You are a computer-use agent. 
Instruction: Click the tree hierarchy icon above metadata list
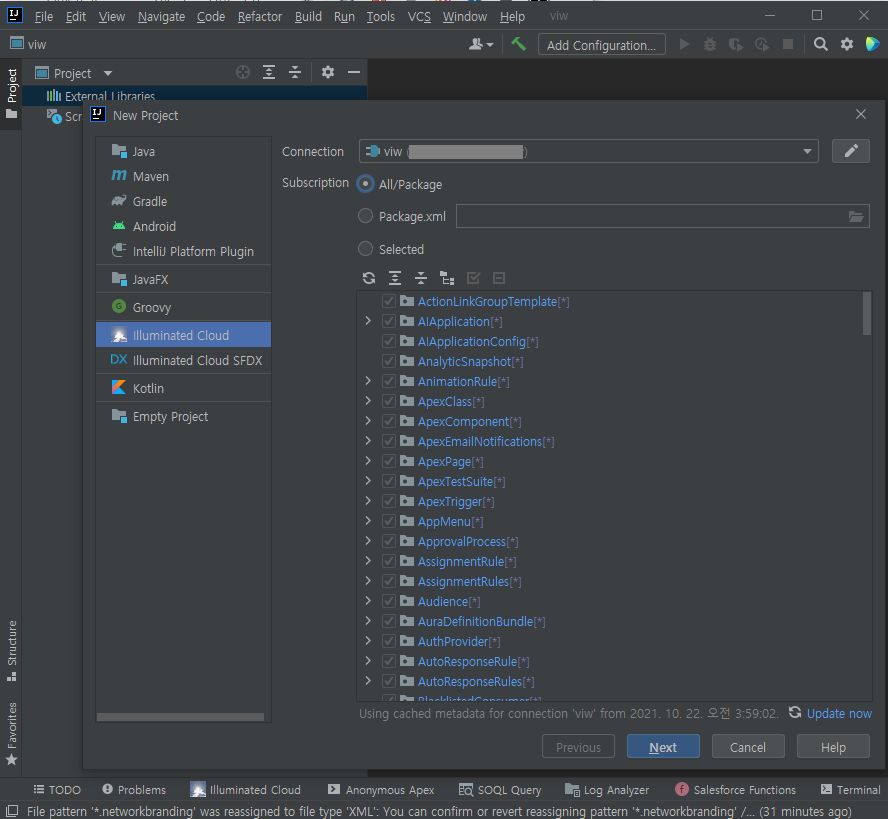pos(447,278)
